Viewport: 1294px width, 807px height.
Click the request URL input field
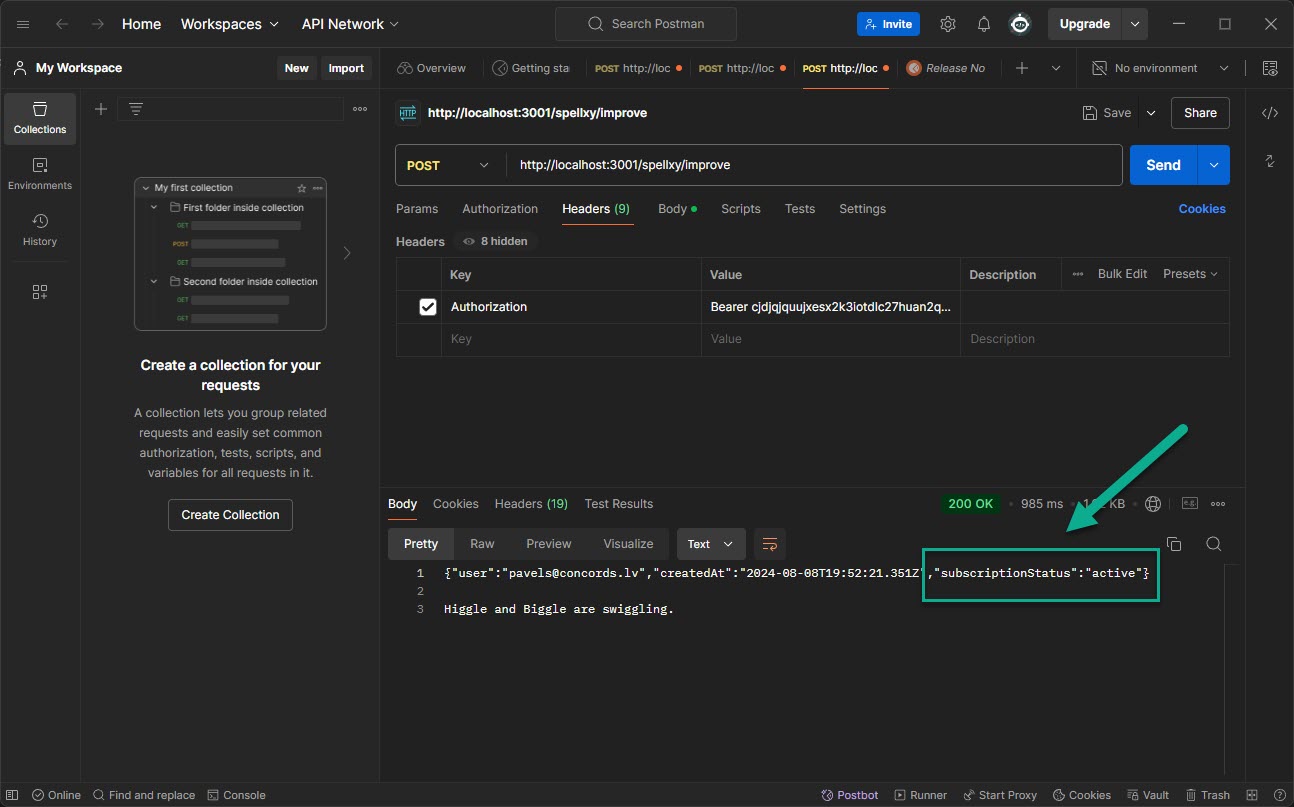[814, 165]
